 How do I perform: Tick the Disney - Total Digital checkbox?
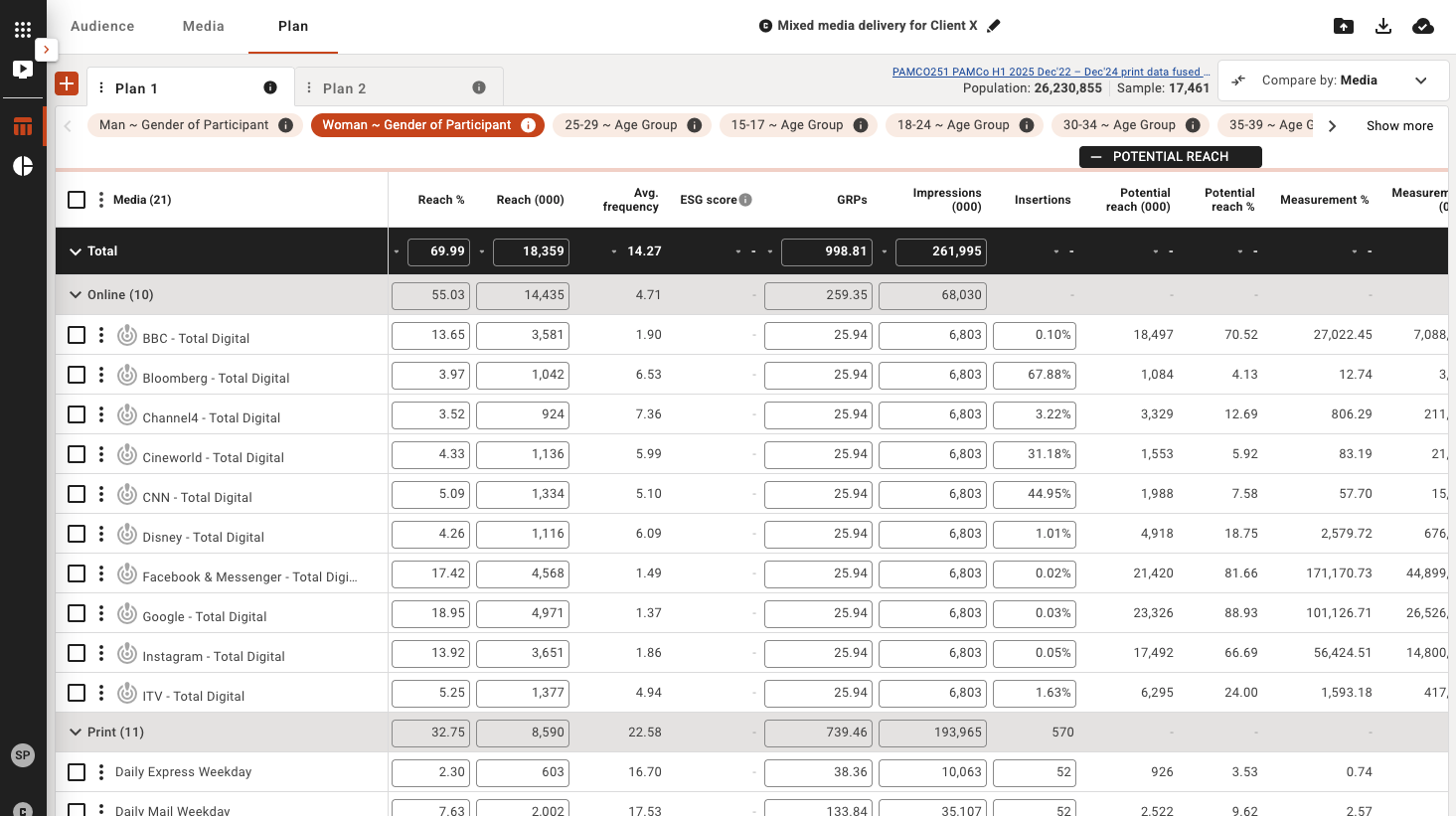(77, 534)
